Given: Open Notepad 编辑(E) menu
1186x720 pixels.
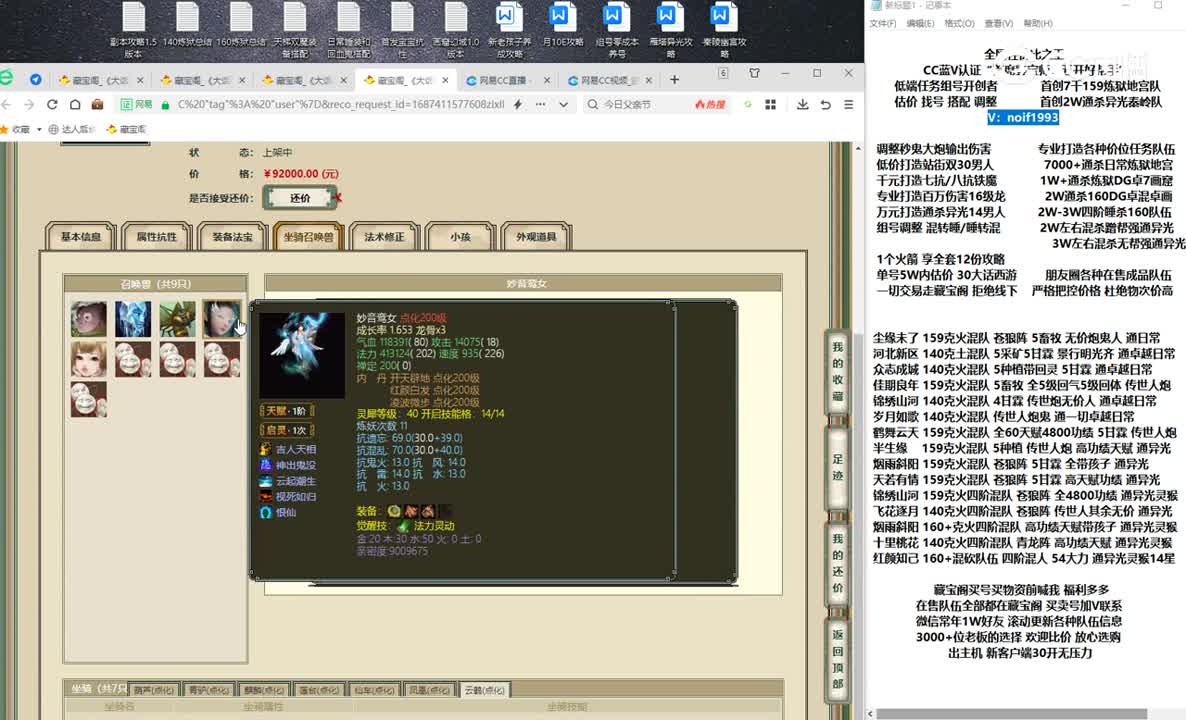Looking at the screenshot, I should [x=920, y=23].
